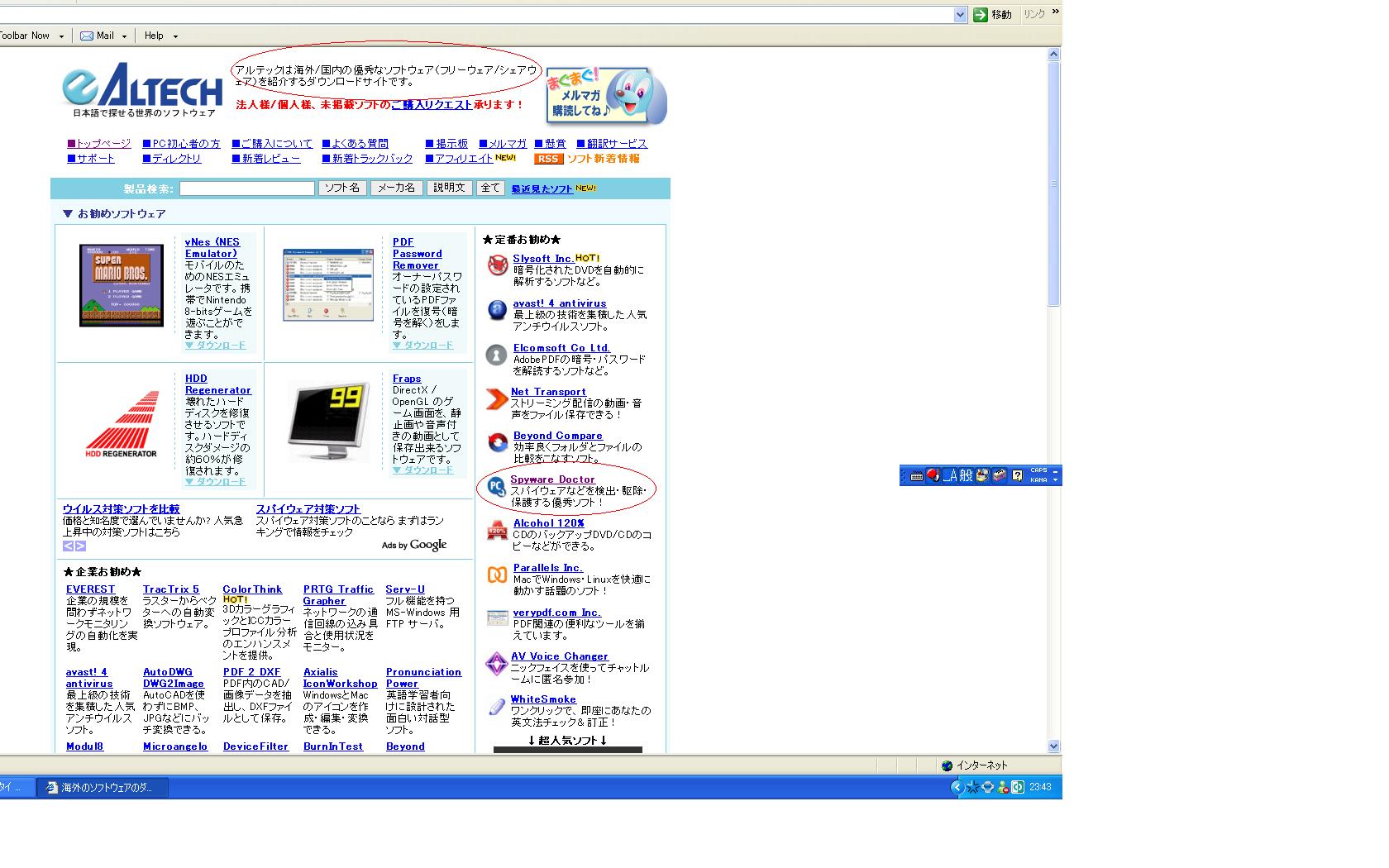1389x868 pixels.
Task: Click the previous ad arrow under Google ads
Action: pos(68,546)
